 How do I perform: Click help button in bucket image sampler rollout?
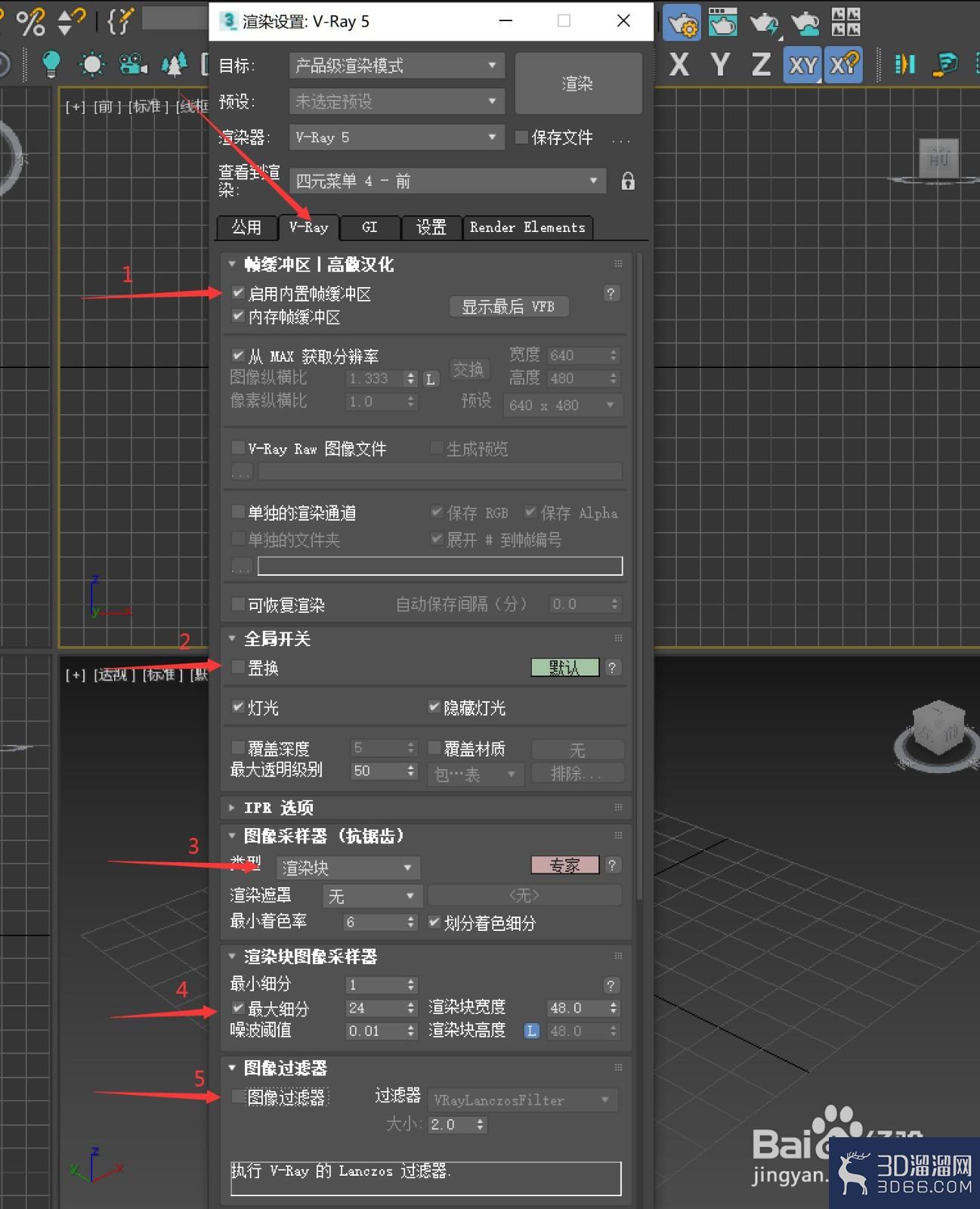[611, 985]
